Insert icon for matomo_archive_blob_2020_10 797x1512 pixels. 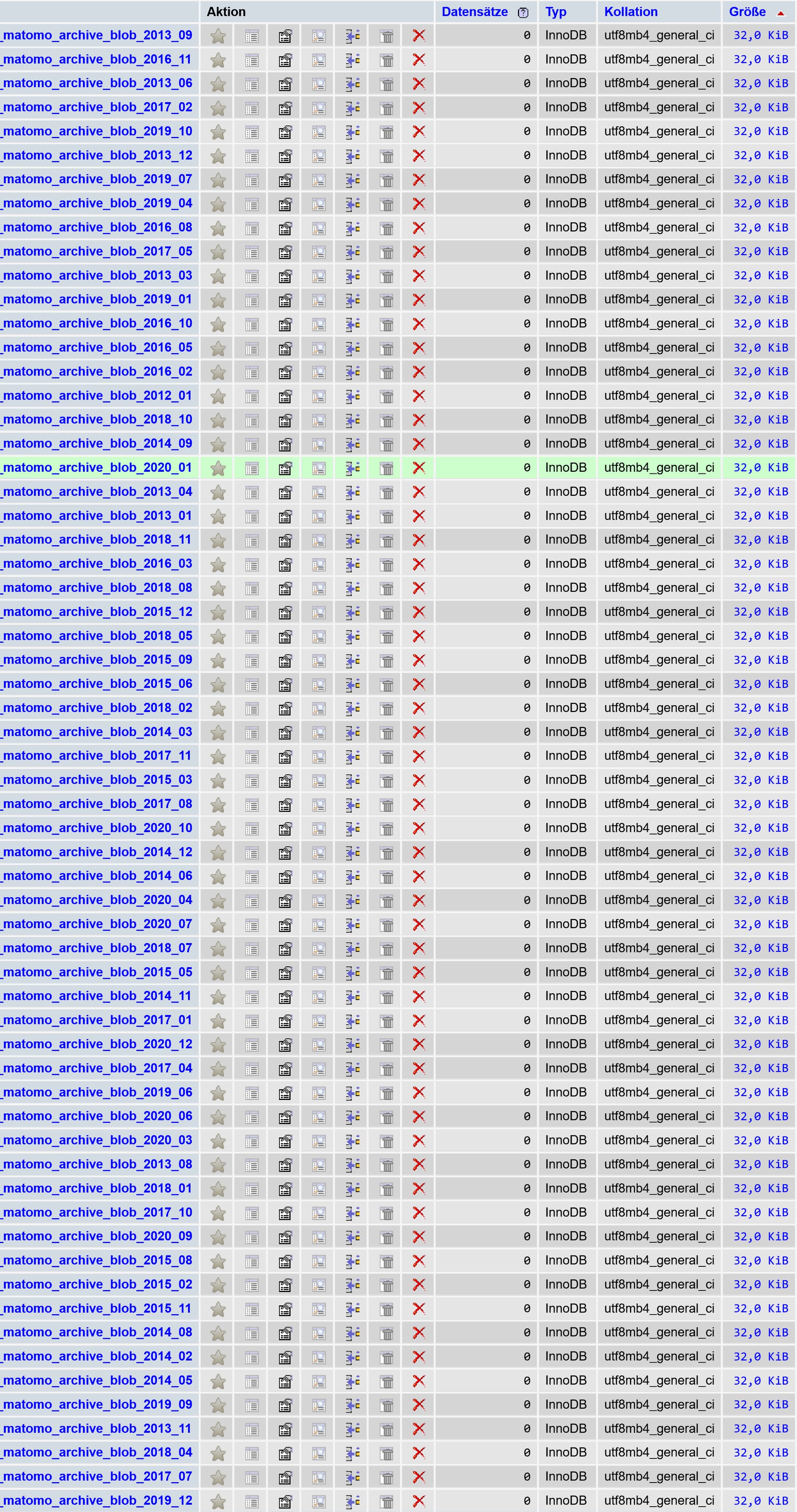tap(352, 829)
